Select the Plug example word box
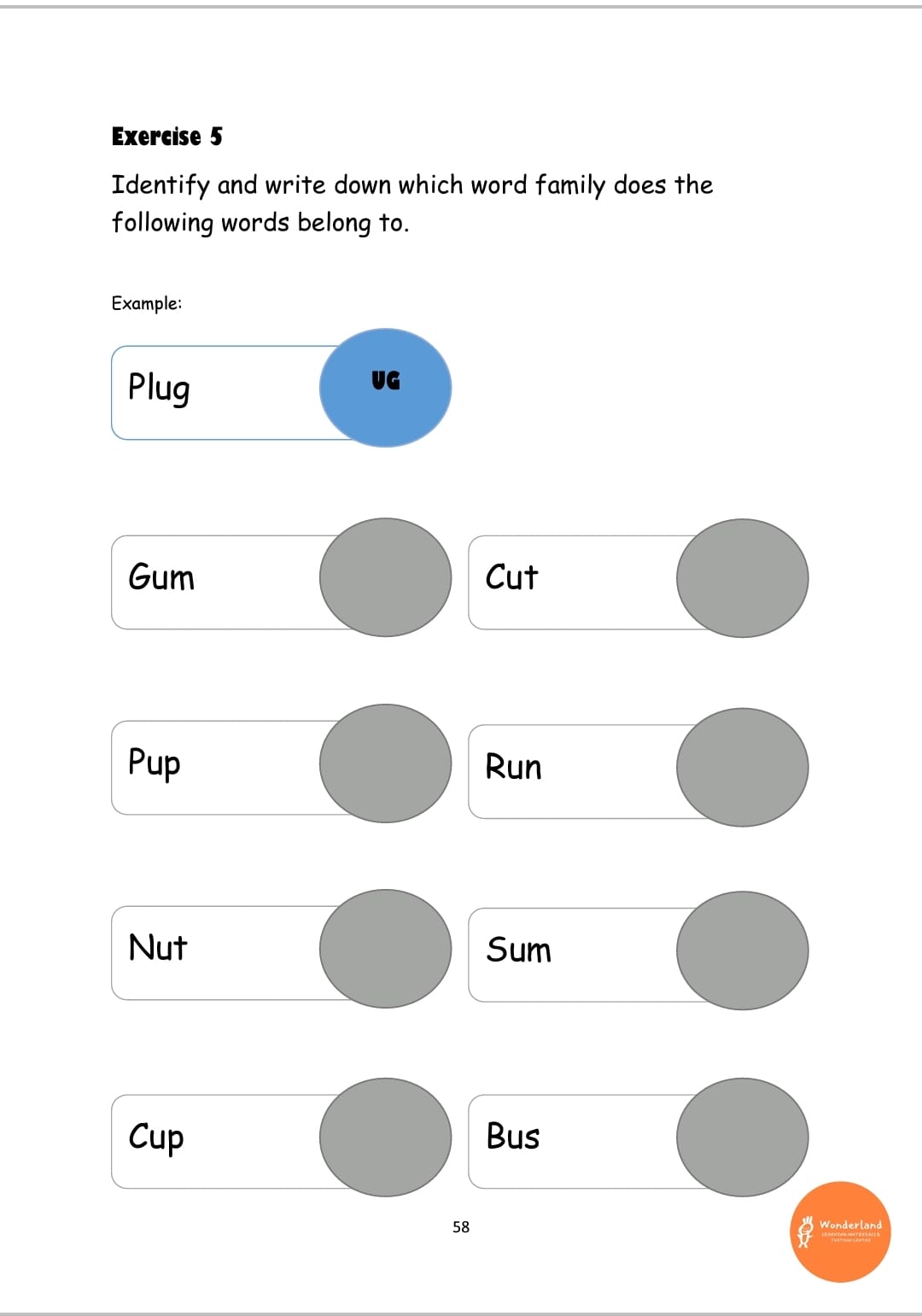Viewport: 922px width, 1316px height. [225, 393]
